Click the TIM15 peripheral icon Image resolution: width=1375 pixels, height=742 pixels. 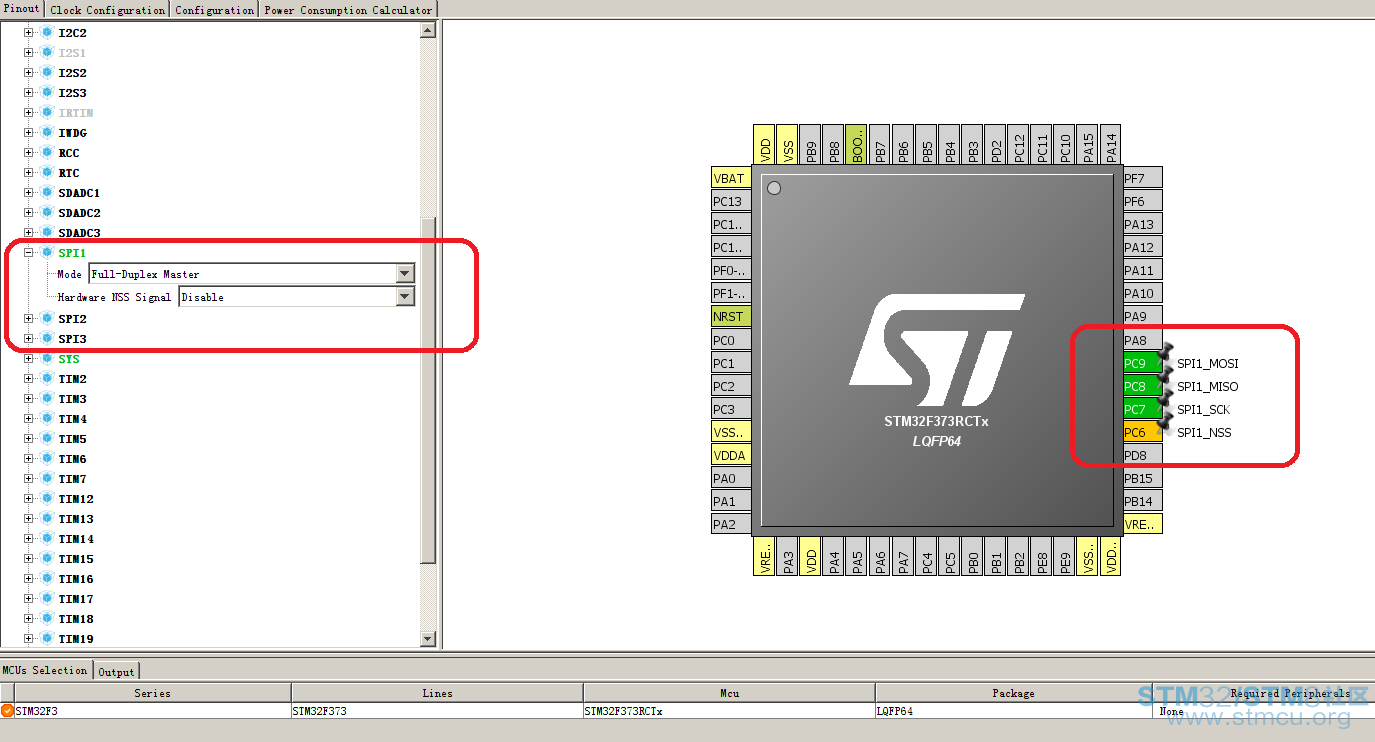pos(46,559)
